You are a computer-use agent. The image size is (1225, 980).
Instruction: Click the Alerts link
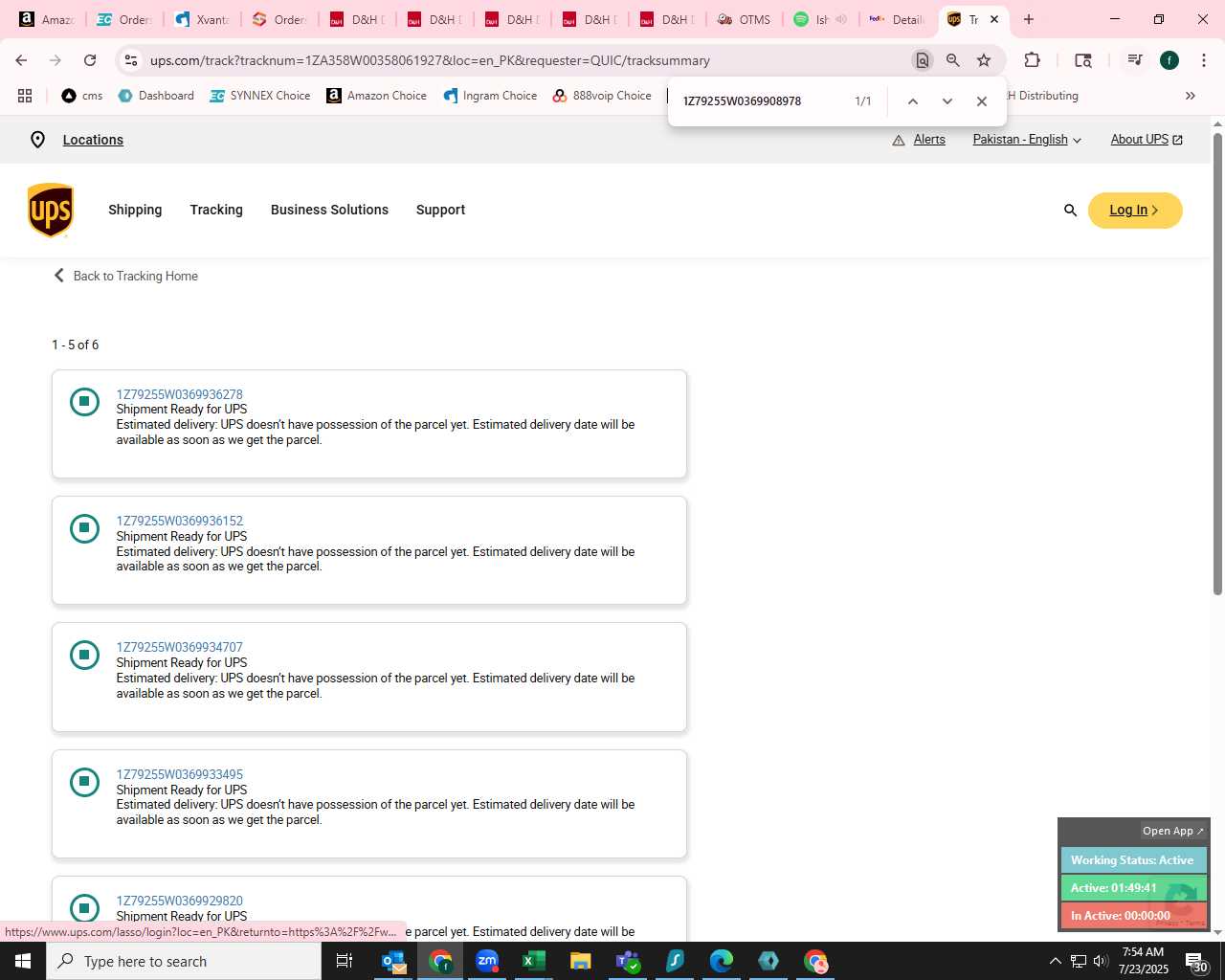tap(929, 140)
